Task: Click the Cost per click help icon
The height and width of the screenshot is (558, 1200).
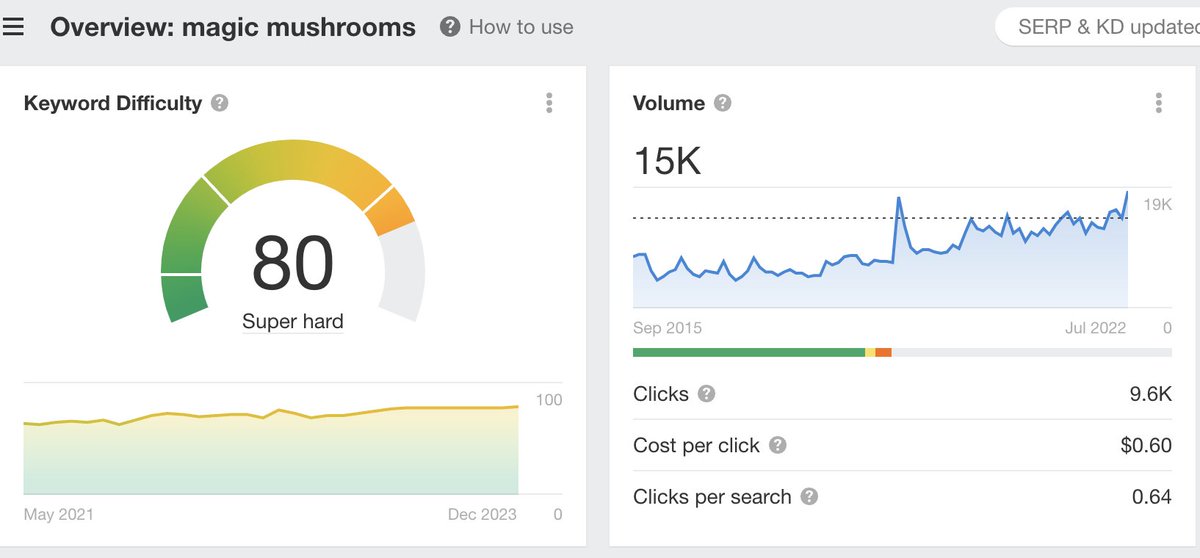Action: 777,446
